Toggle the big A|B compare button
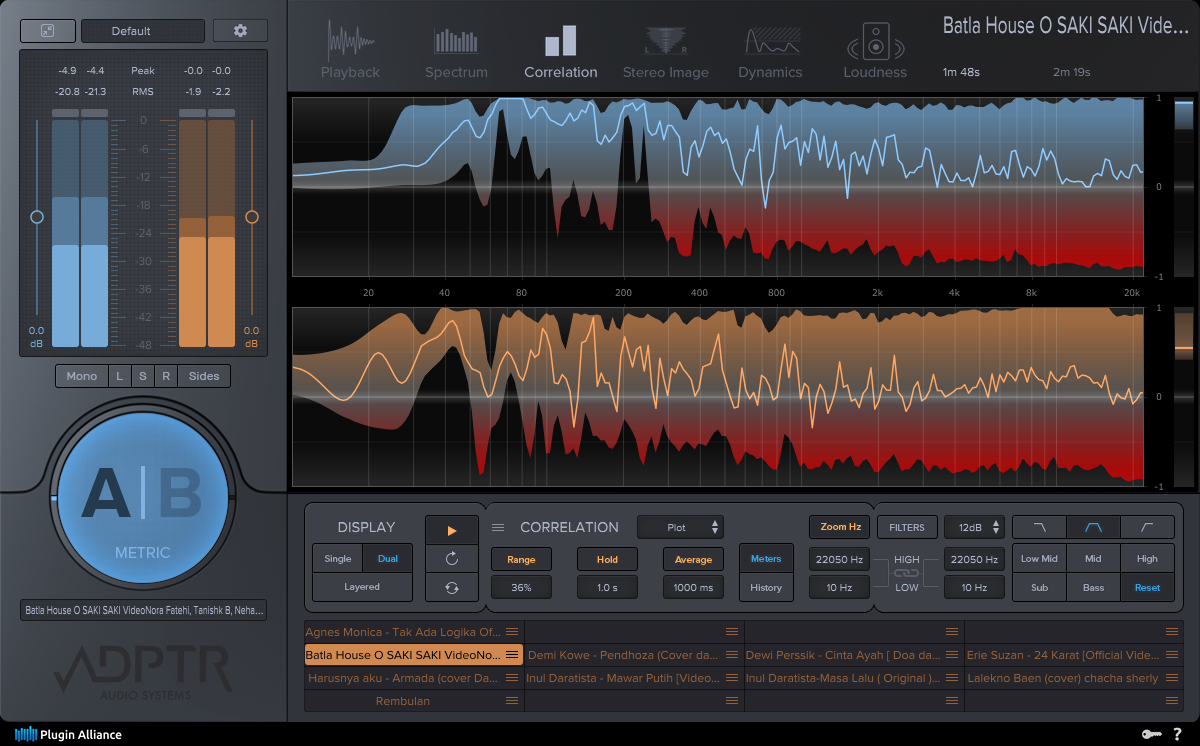 (142, 496)
